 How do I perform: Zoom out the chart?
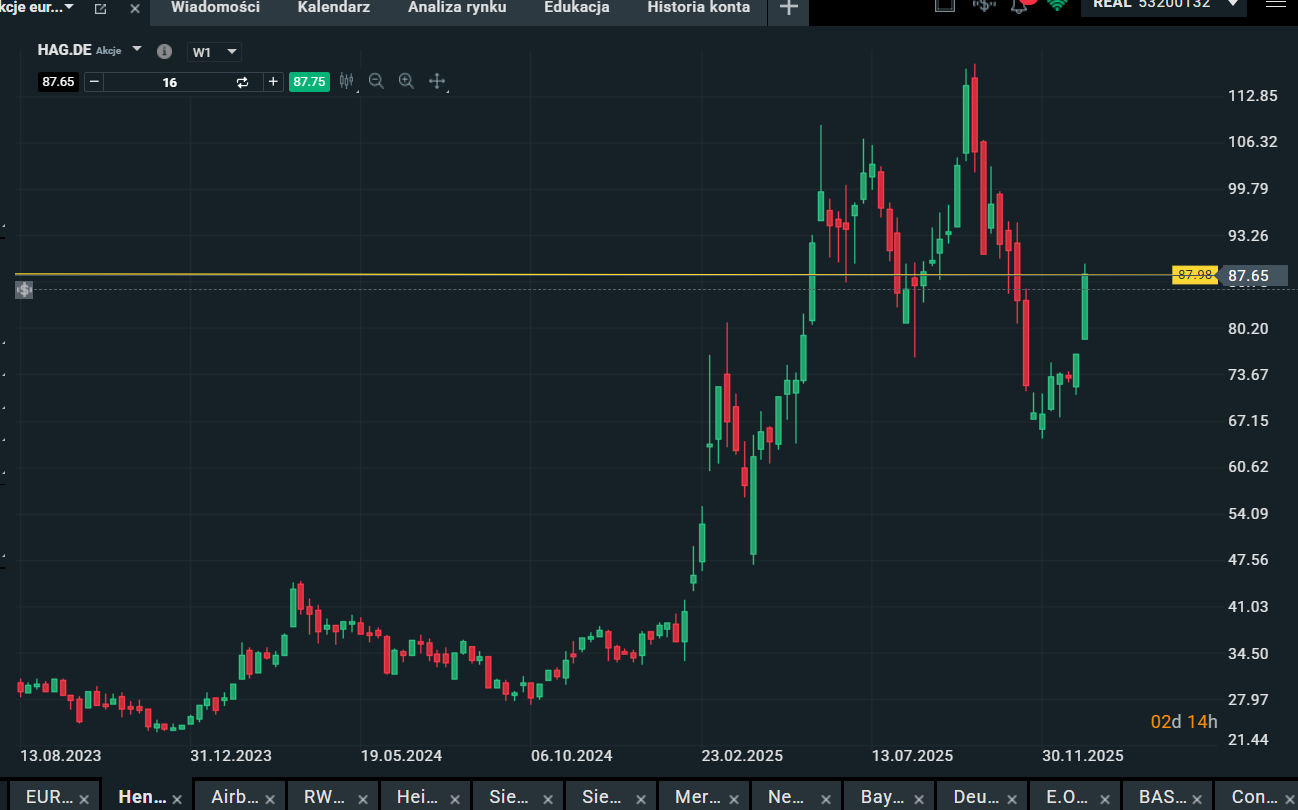pos(376,82)
